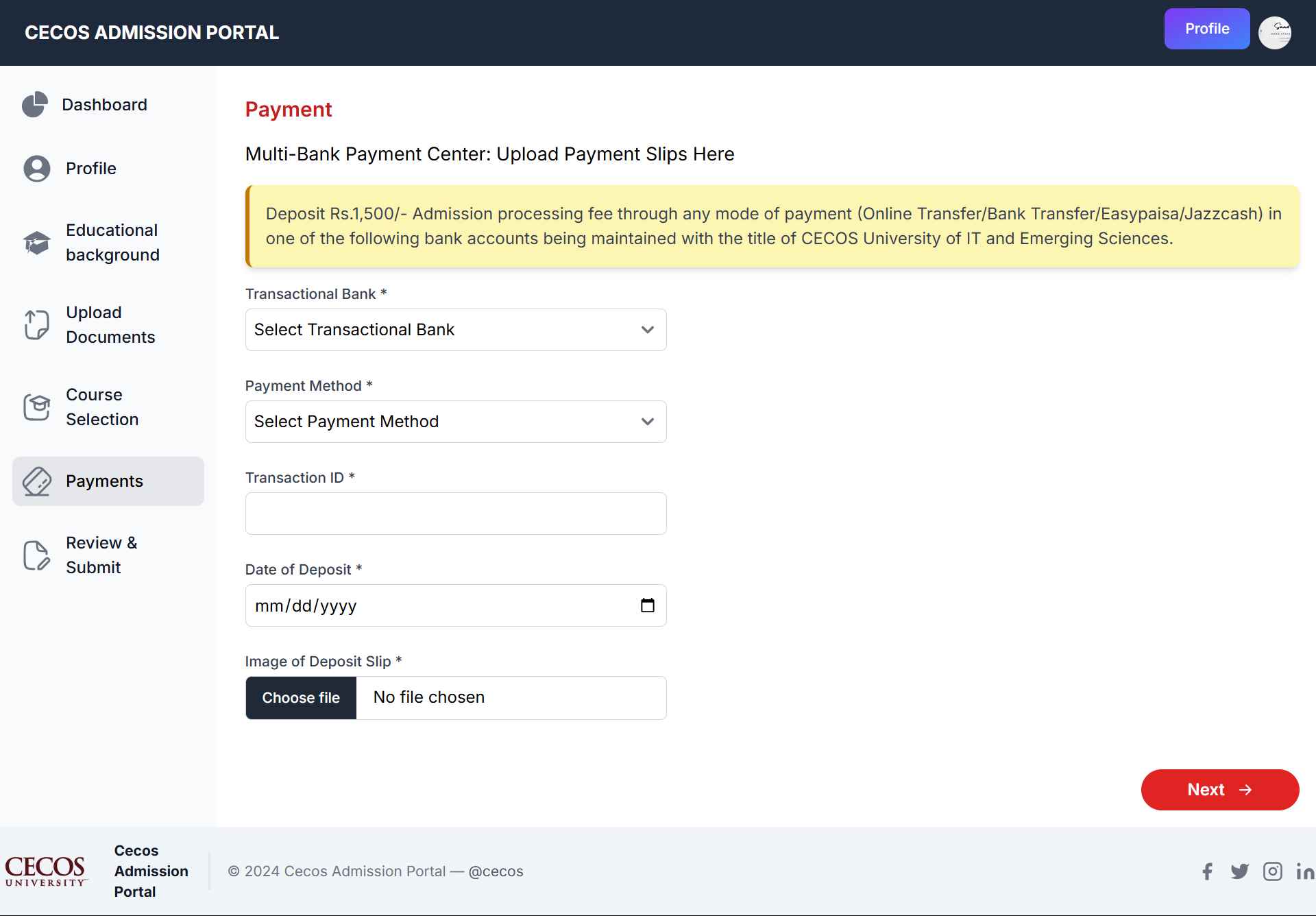The height and width of the screenshot is (916, 1316).
Task: Open the Select Payment Method dropdown
Action: click(456, 422)
